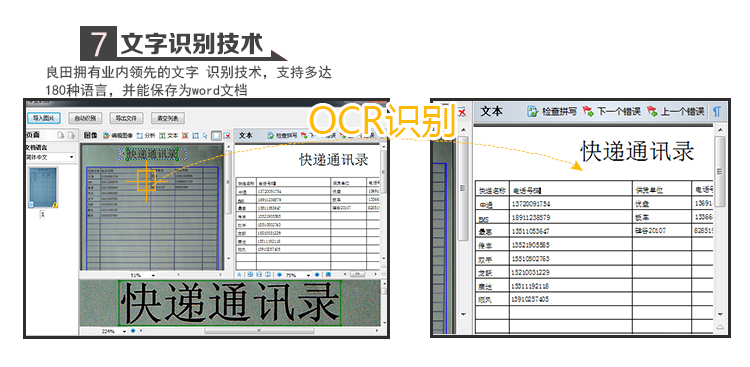The image size is (750, 367).
Task: Click the red X delete area icon
Action: click(227, 136)
